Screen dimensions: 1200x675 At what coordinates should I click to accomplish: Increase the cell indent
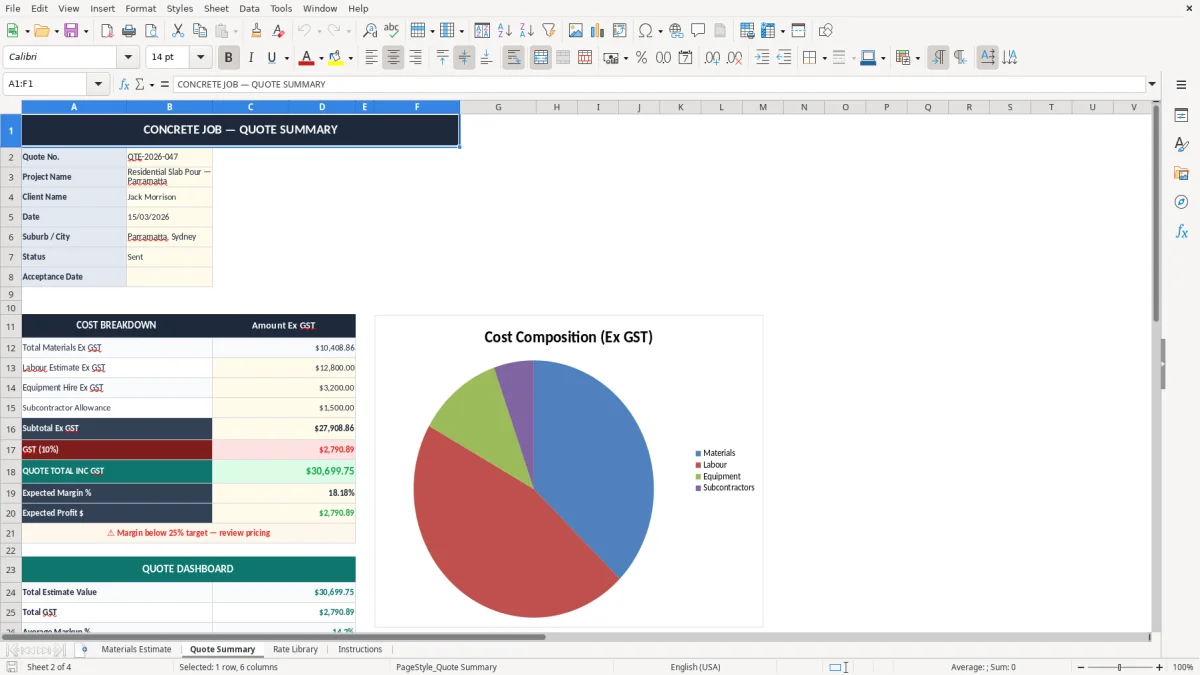(762, 58)
